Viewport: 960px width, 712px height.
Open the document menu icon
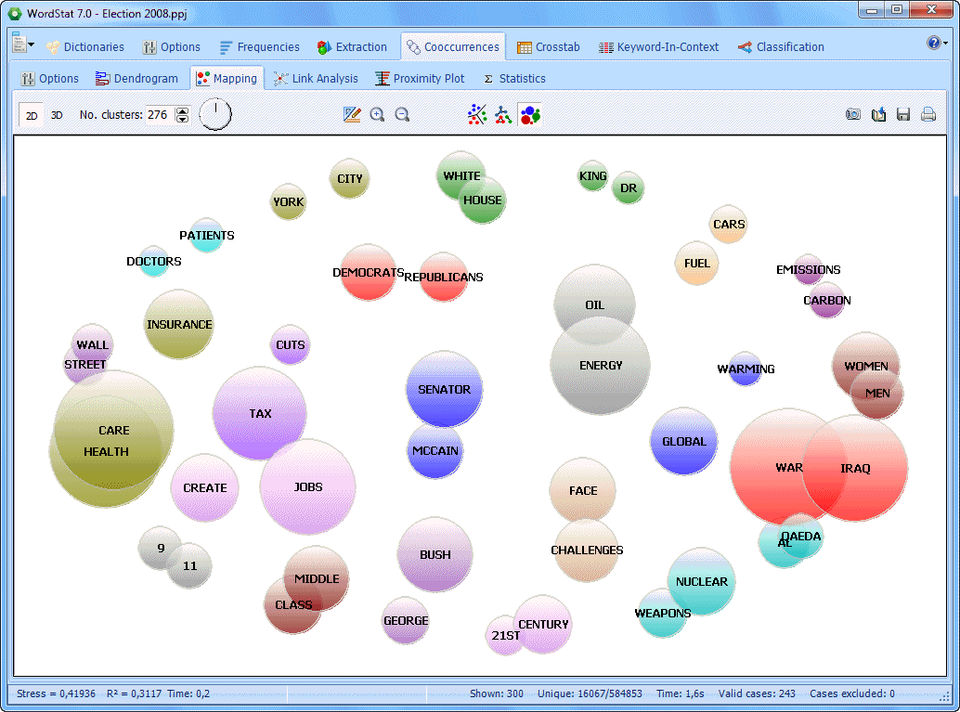(x=20, y=43)
